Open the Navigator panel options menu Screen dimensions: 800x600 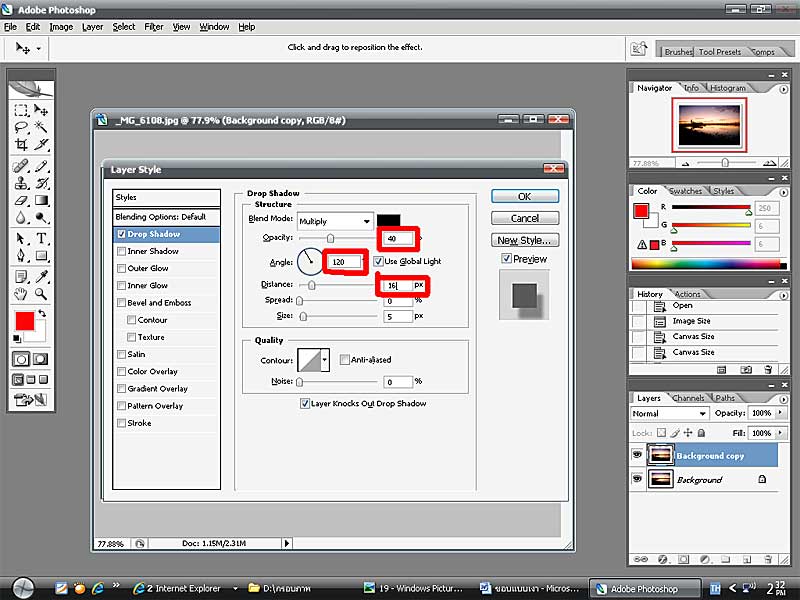point(784,89)
